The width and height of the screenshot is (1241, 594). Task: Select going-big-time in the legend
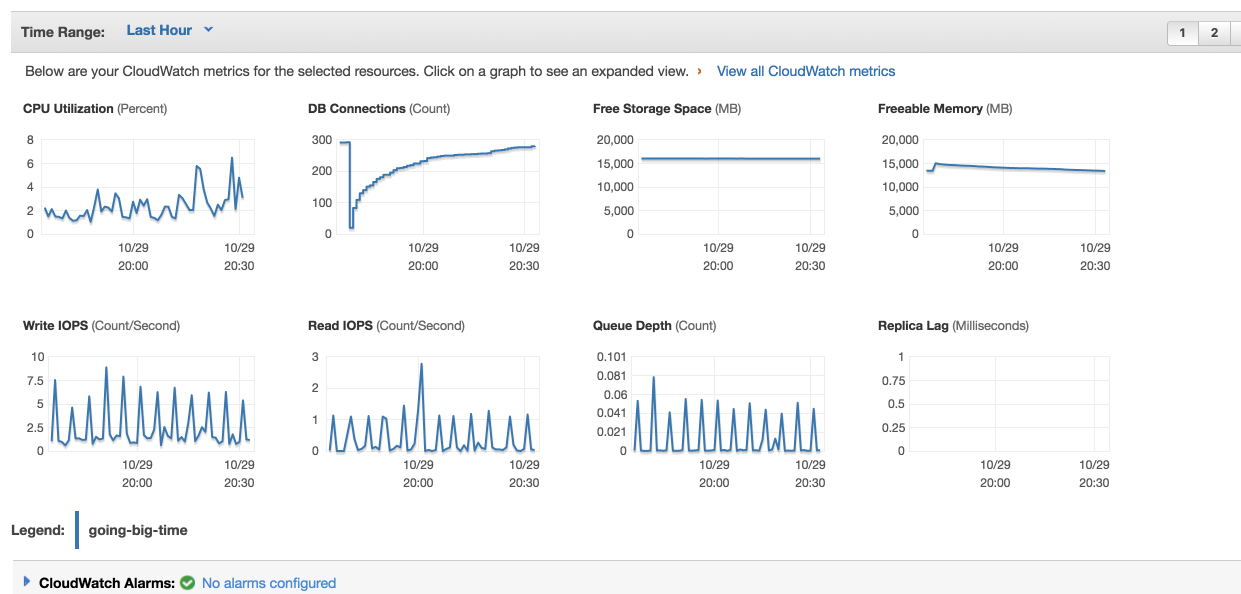click(x=138, y=530)
